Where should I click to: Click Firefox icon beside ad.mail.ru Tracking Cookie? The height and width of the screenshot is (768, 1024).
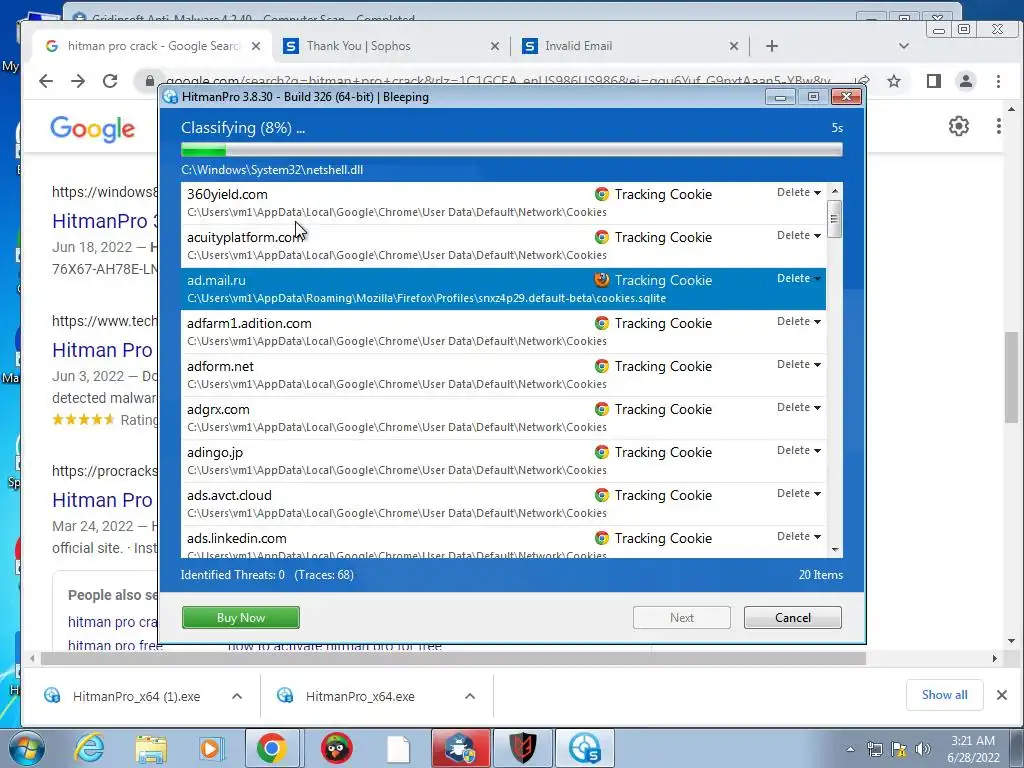tap(601, 280)
